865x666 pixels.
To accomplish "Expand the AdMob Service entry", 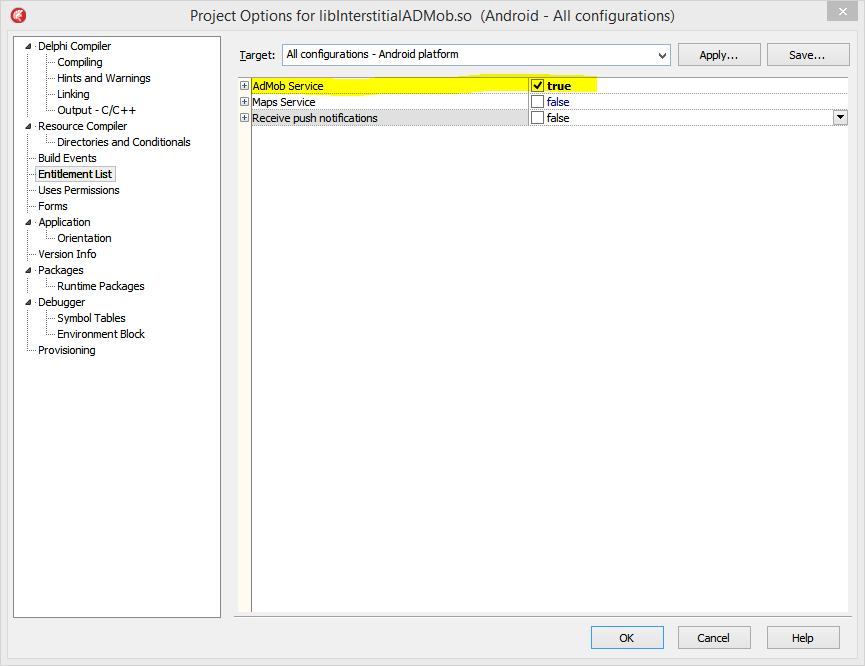I will pos(244,85).
